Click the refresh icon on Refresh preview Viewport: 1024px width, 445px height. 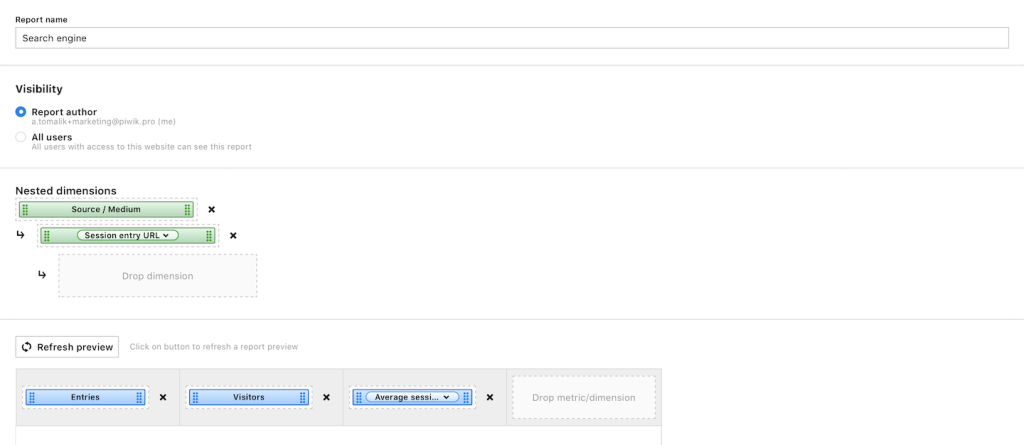(x=27, y=347)
